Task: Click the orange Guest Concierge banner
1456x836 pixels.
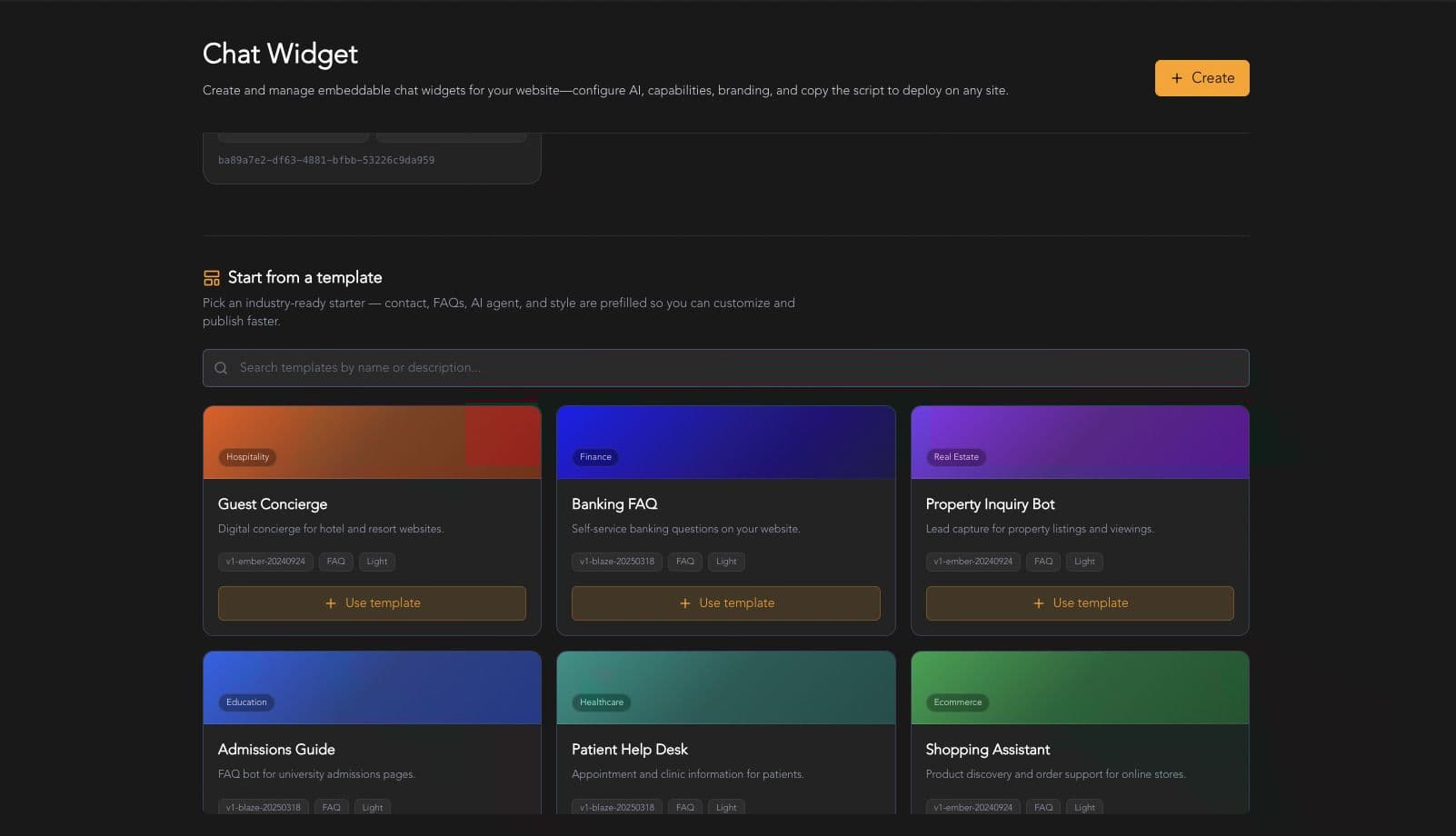Action: 372,443
